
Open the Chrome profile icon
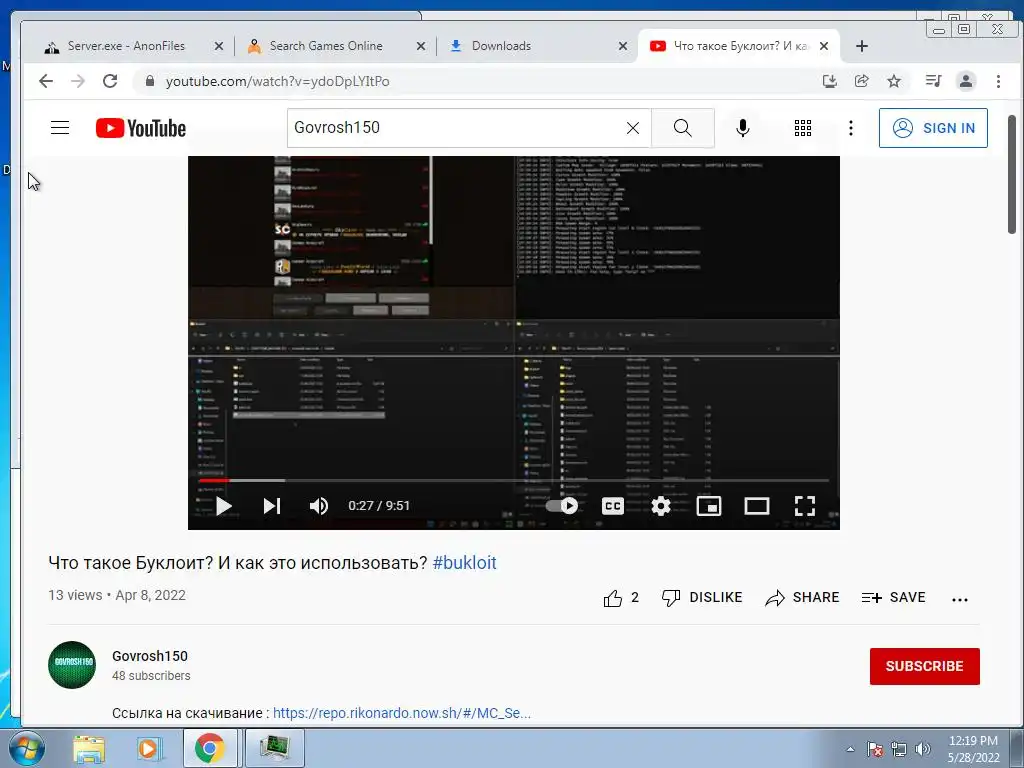965,81
